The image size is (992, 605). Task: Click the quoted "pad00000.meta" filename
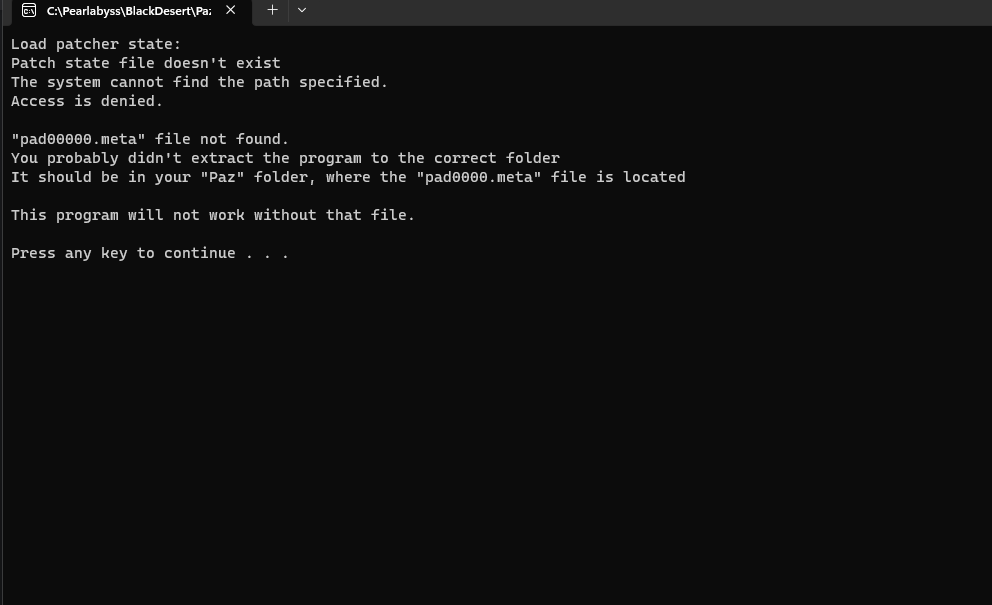pyautogui.click(x=79, y=139)
